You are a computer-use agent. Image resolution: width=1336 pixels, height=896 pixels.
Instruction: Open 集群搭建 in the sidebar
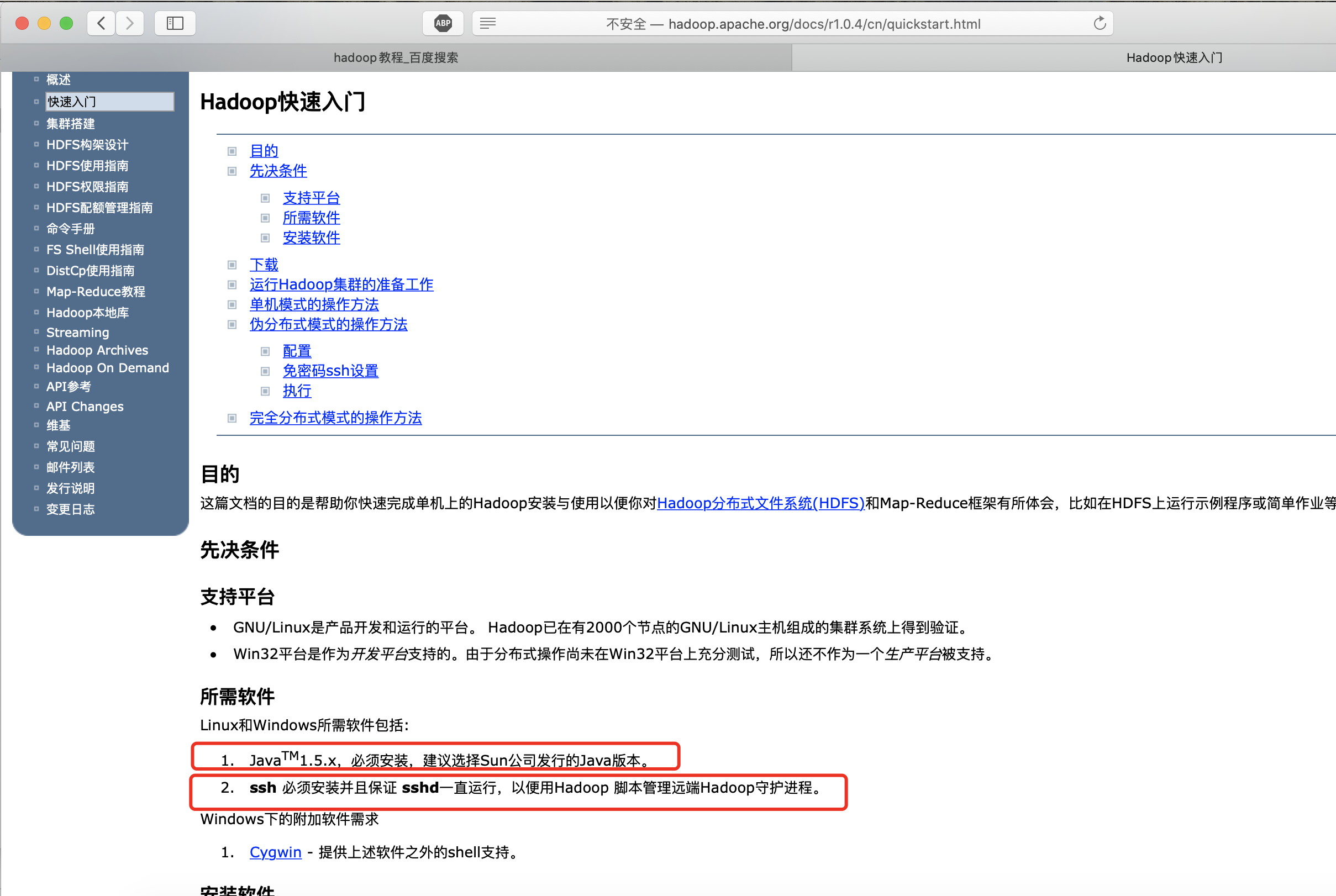pos(70,123)
